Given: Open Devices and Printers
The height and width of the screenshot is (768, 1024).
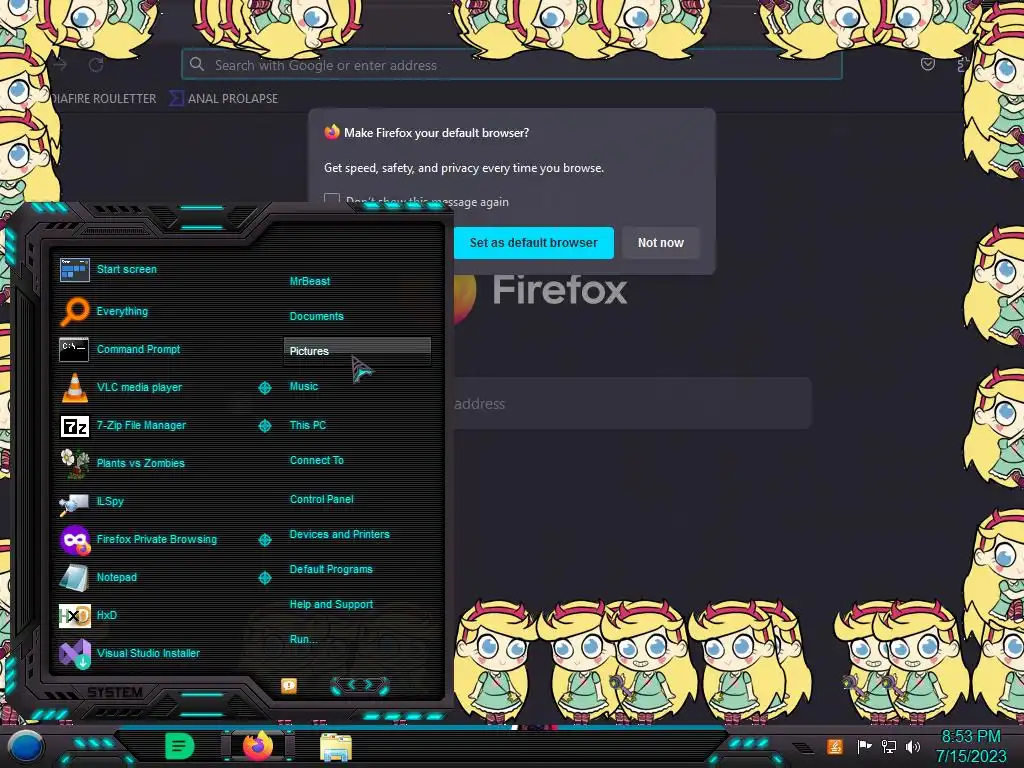Looking at the screenshot, I should 340,534.
